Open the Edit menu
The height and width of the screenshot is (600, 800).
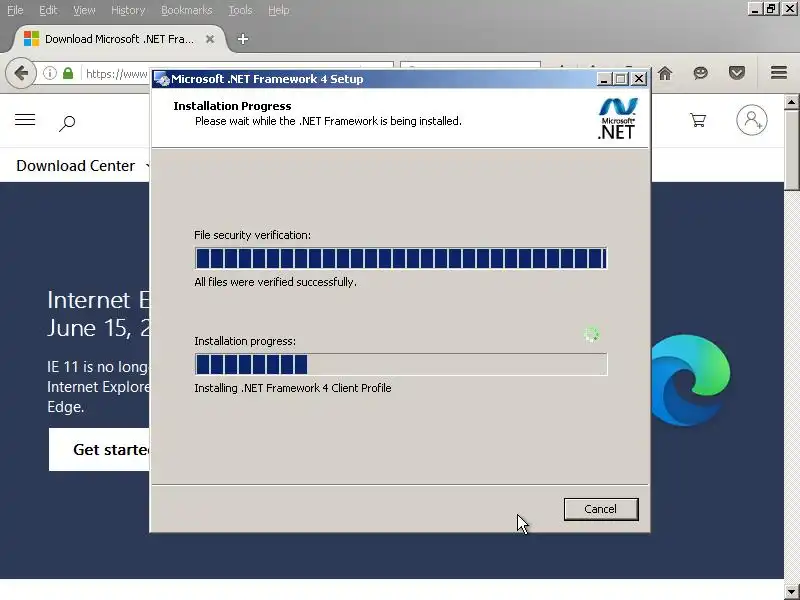coord(48,10)
